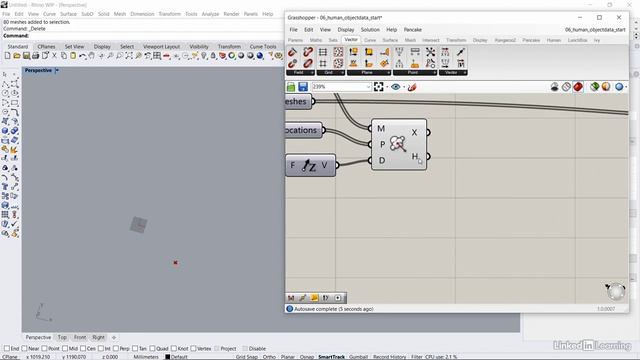Viewport: 640px width, 360px height.
Task: Click the sketch pen icon in Grasshopper toolbar
Action: point(412,87)
